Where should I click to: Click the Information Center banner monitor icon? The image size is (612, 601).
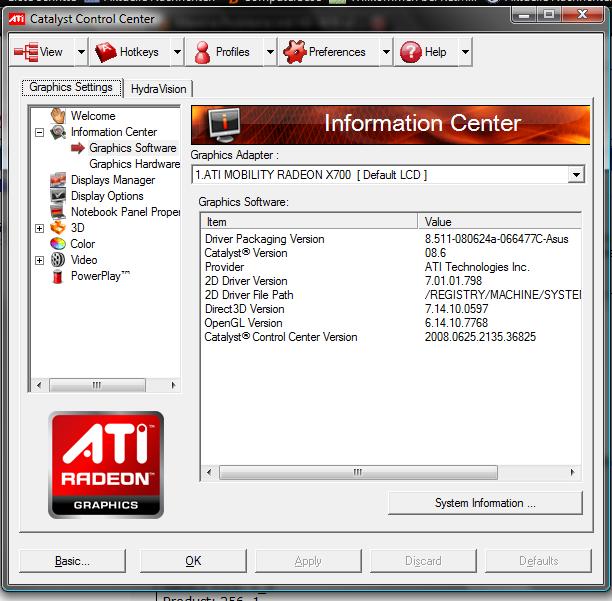click(x=224, y=125)
